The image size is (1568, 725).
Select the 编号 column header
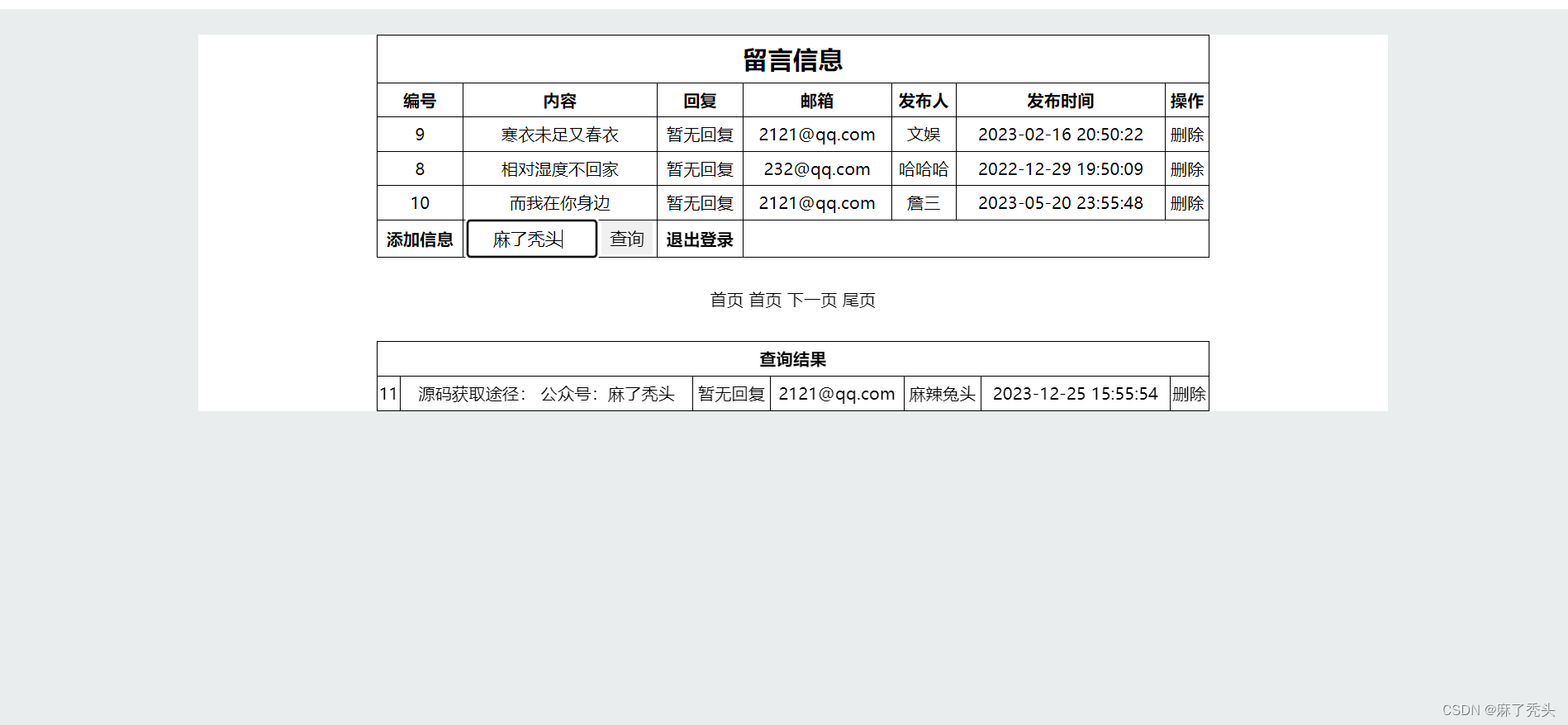point(420,101)
